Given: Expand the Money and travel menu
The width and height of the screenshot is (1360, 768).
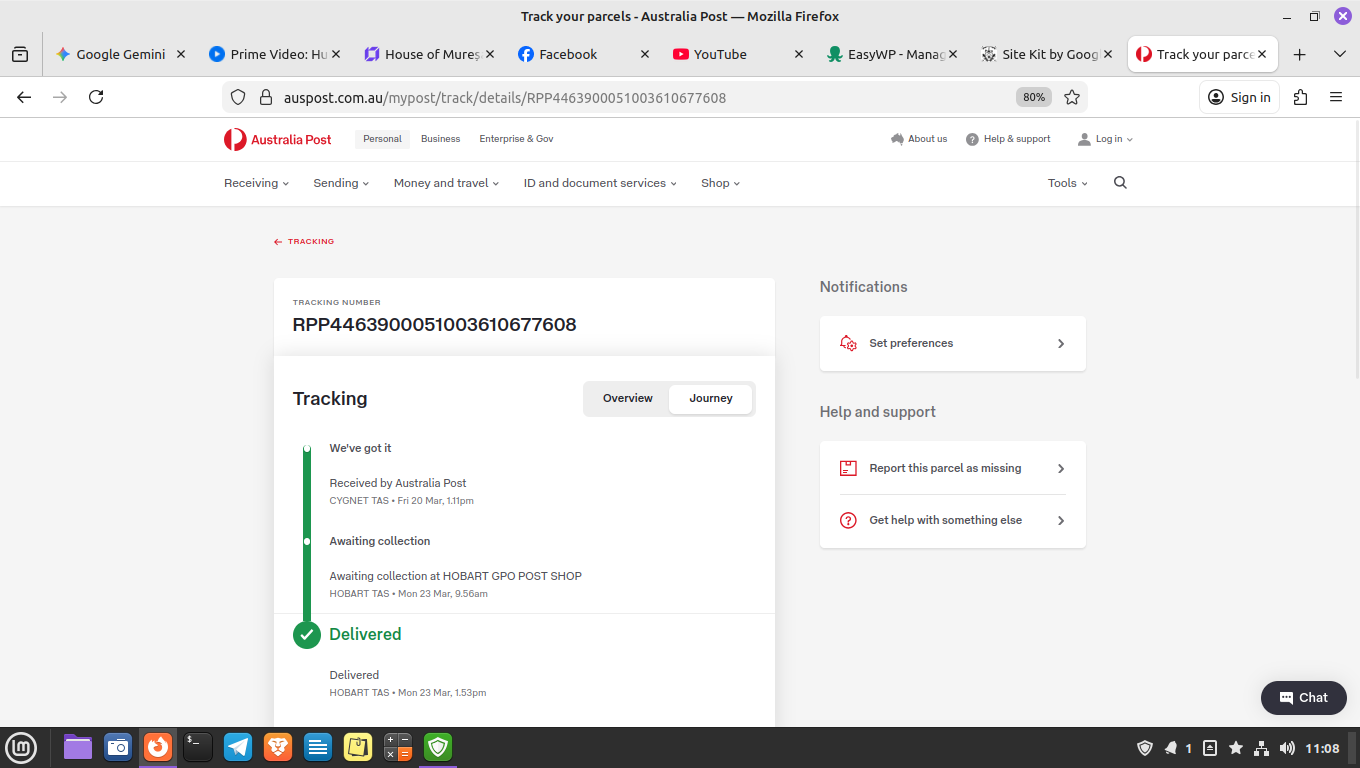Looking at the screenshot, I should 446,183.
